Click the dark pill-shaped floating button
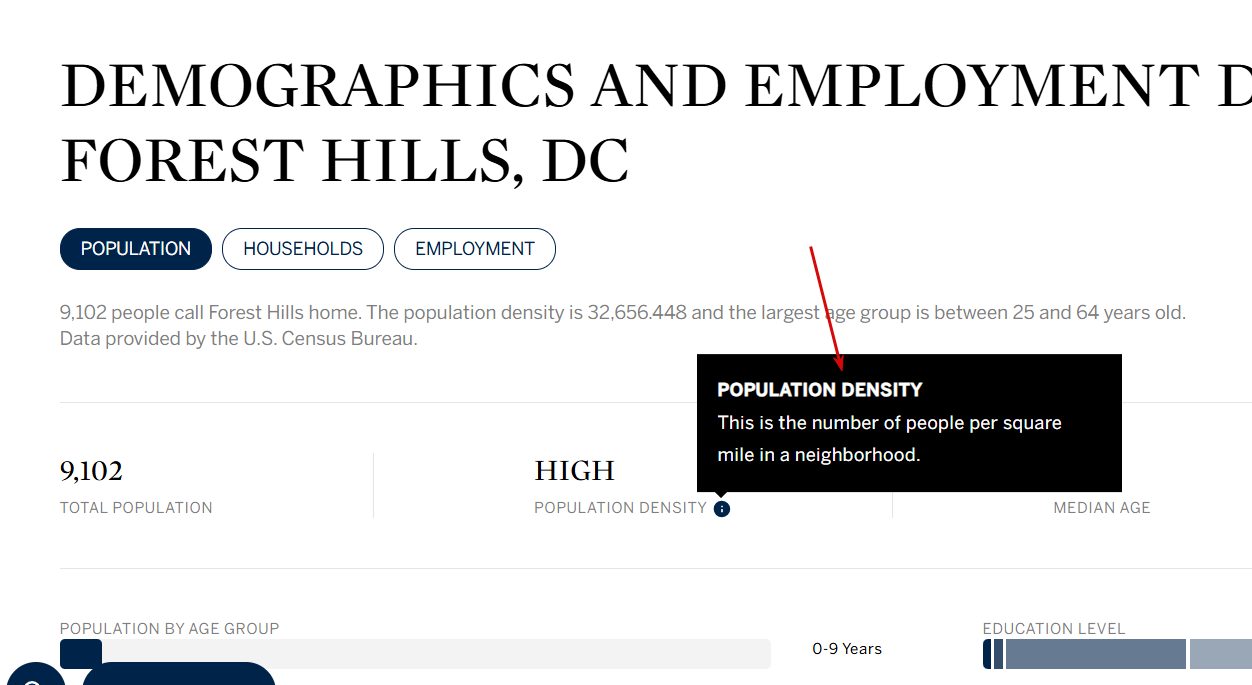 (x=179, y=674)
